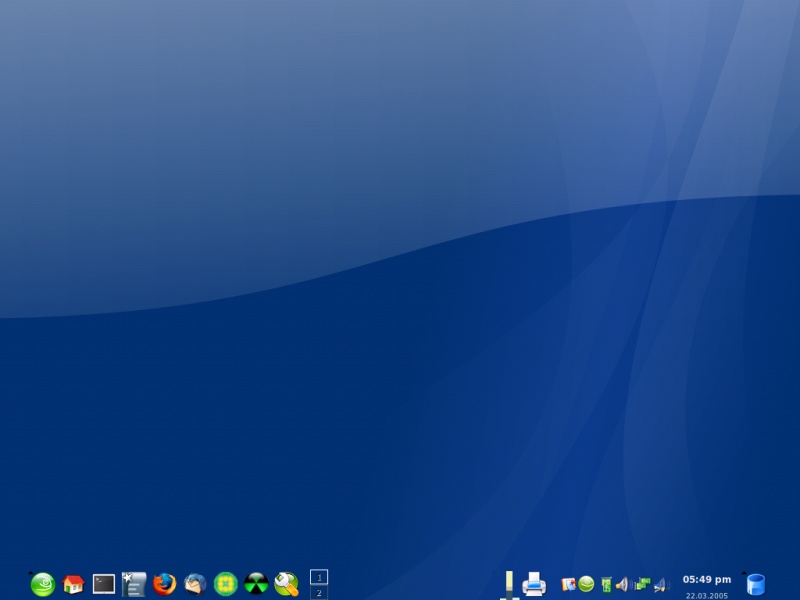
Task: Open the green SUSE start menu
Action: (x=43, y=584)
